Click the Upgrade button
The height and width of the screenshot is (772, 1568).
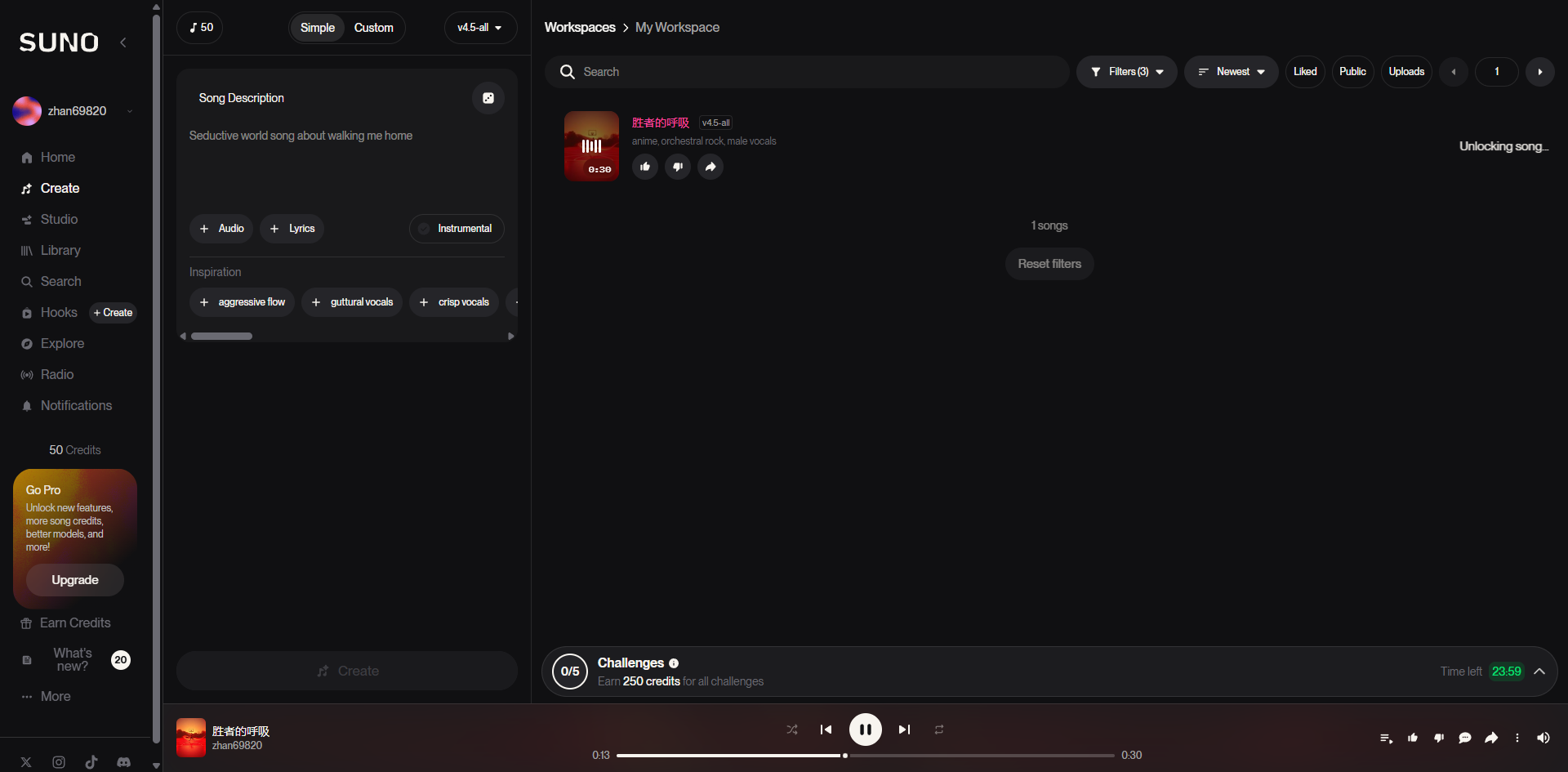(x=75, y=580)
